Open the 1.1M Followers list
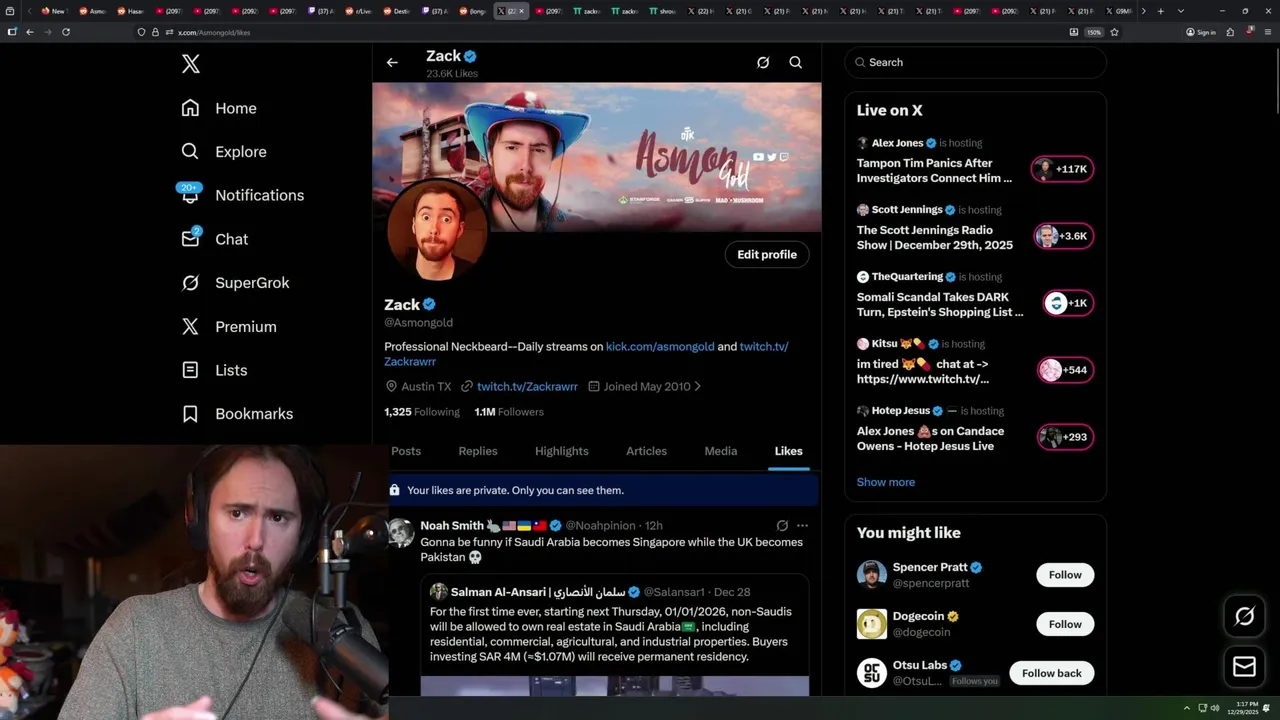 [509, 412]
